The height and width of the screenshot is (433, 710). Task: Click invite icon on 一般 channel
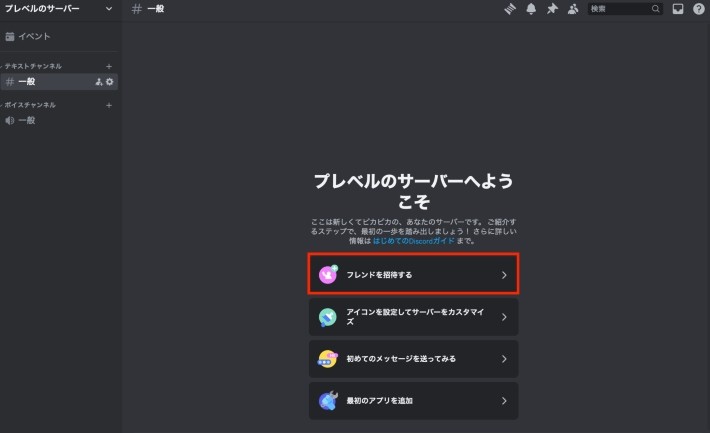click(x=99, y=82)
